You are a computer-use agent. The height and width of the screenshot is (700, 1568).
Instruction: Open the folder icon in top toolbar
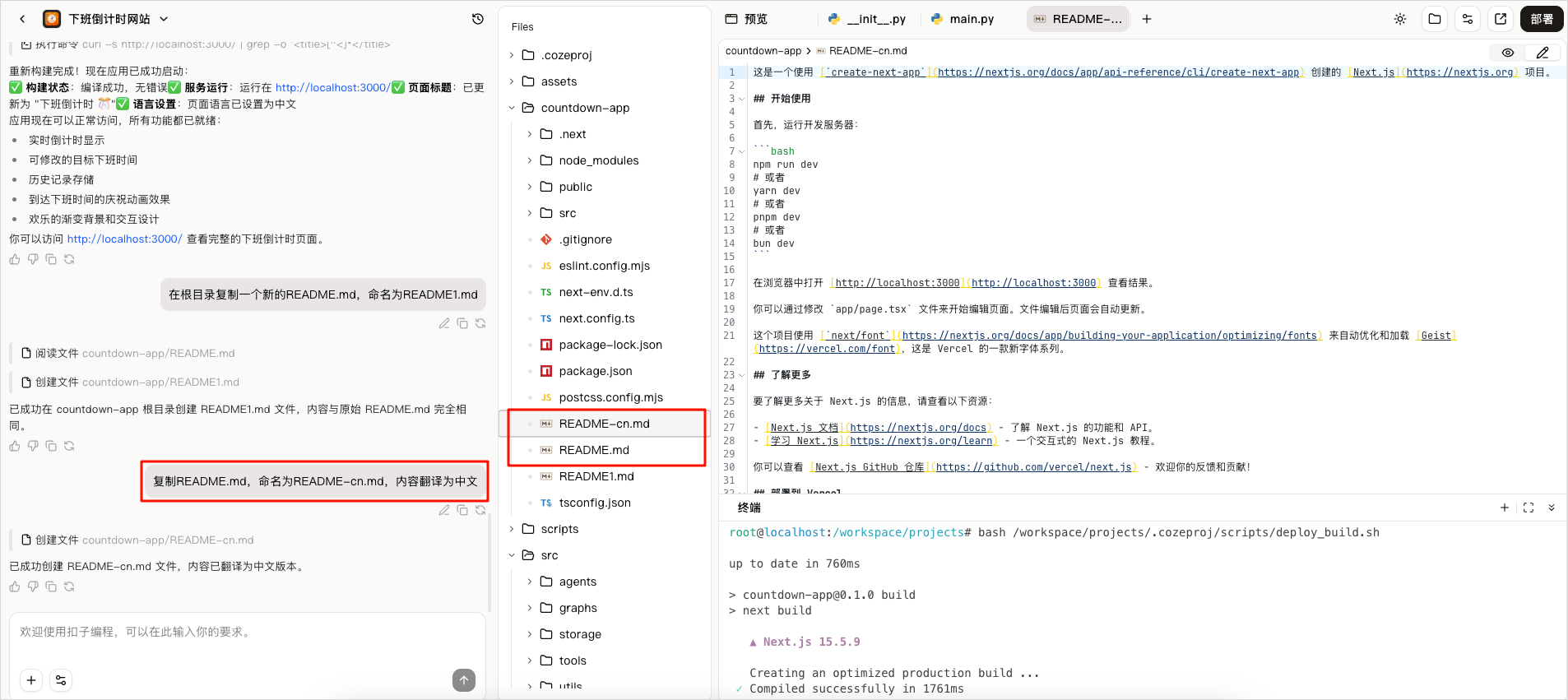click(1435, 19)
